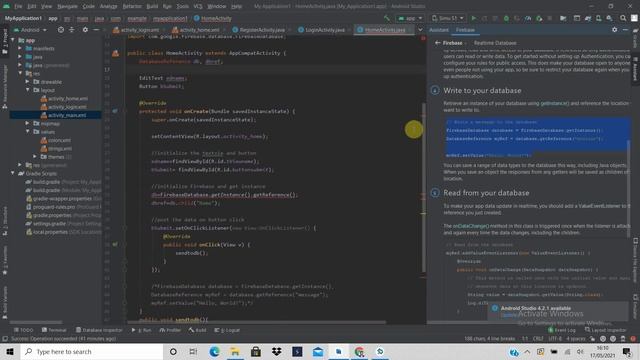Open Event Log button
640x360 pixels.
click(562, 330)
